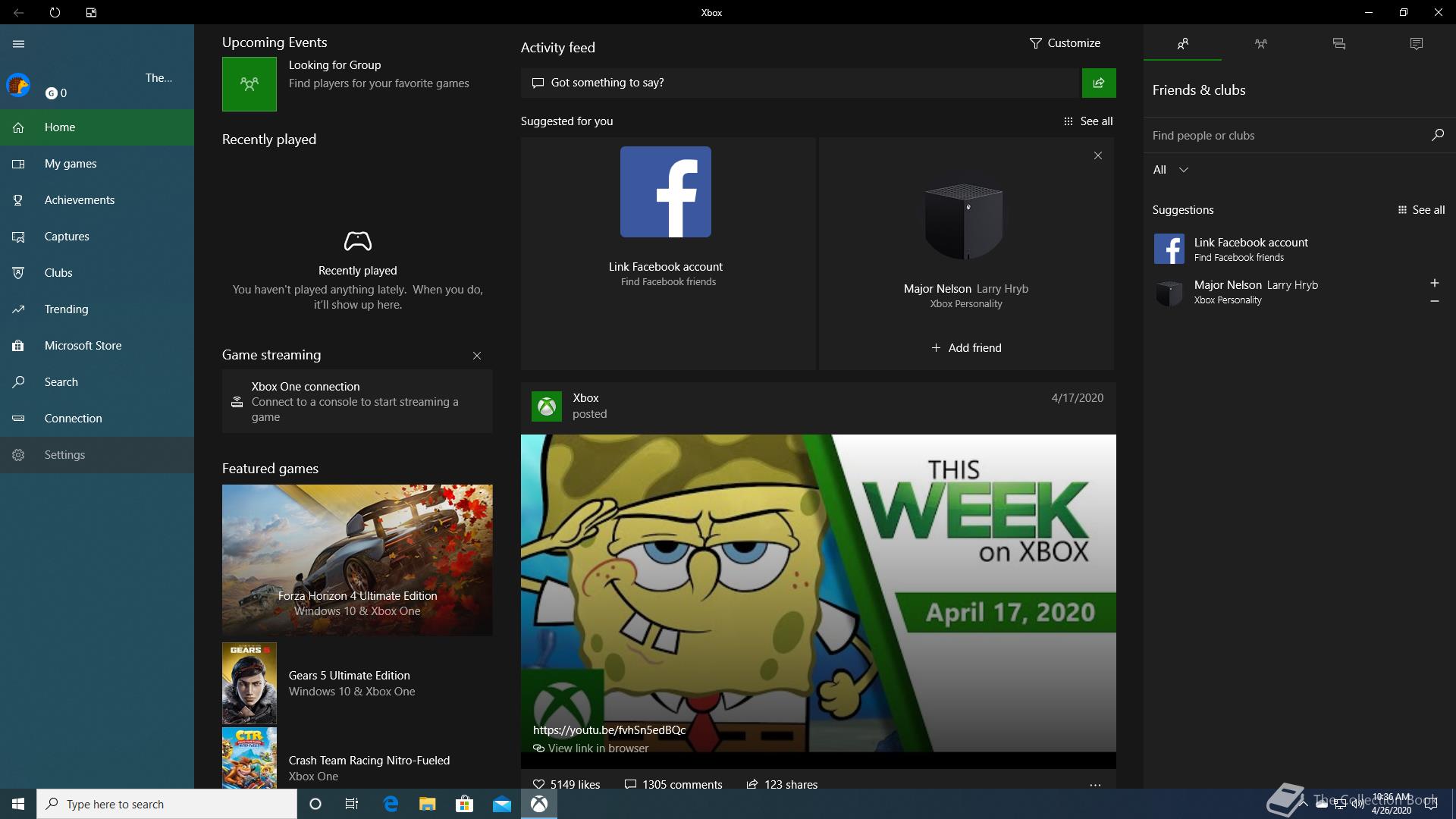Click Customize activity feed filter

click(x=1065, y=43)
